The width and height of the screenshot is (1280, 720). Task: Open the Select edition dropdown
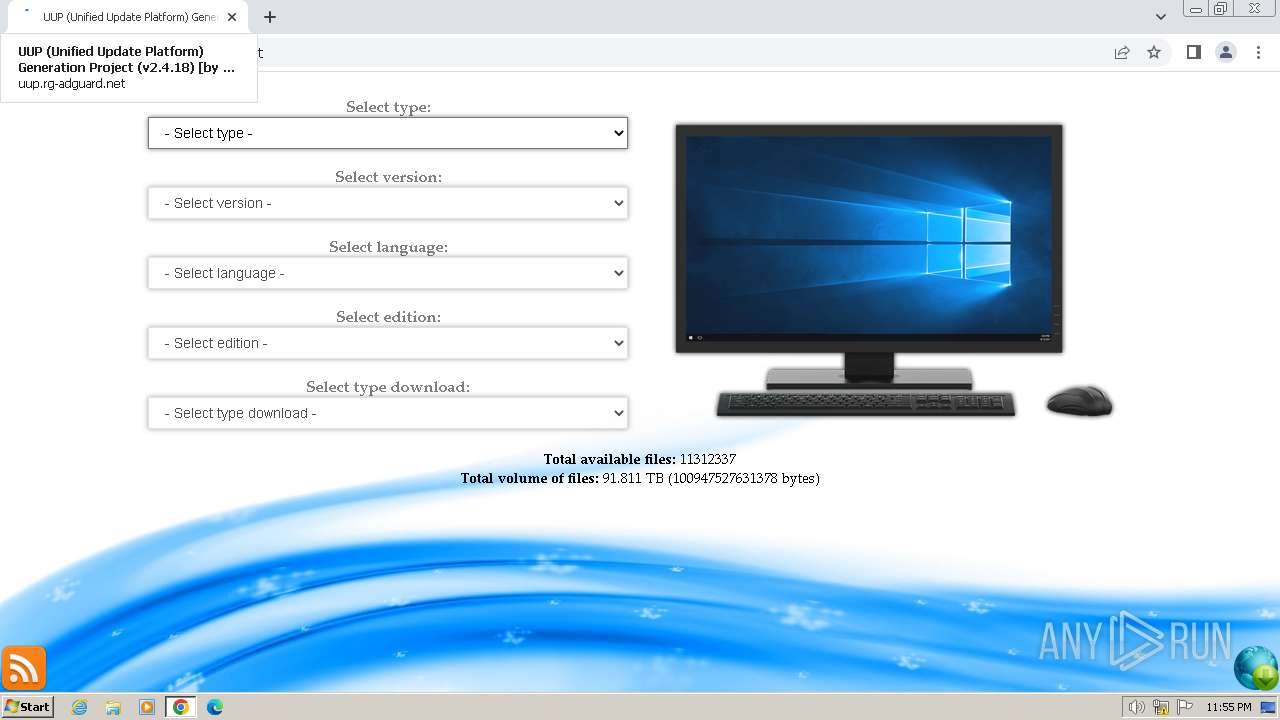[388, 343]
